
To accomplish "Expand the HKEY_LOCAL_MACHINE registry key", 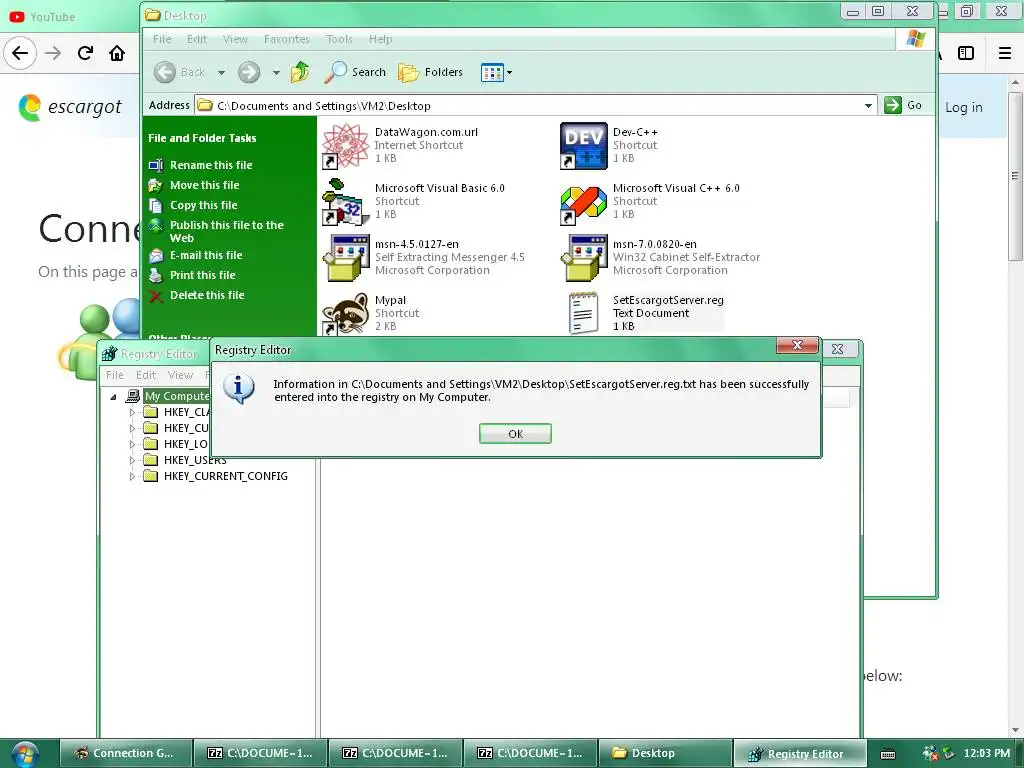I will click(x=132, y=444).
